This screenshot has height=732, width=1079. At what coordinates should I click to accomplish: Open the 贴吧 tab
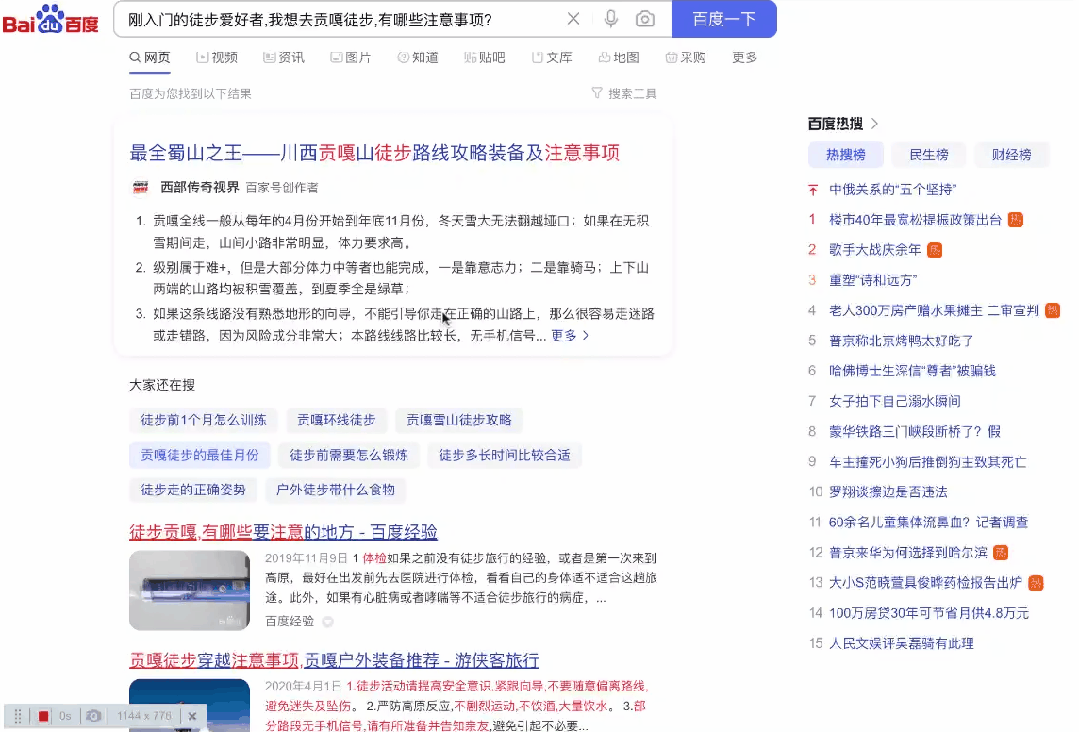point(484,58)
